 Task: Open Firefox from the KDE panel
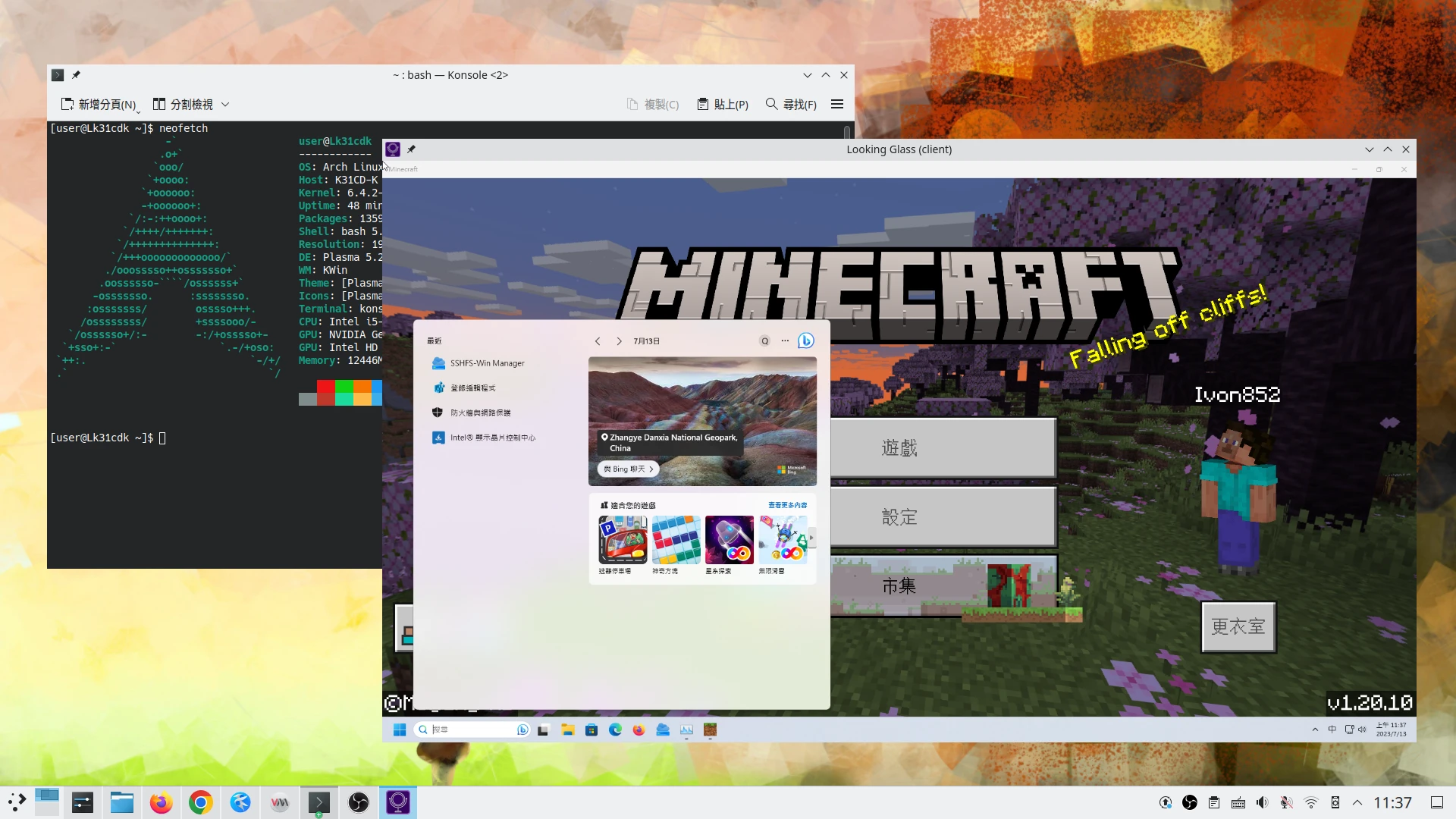click(162, 802)
